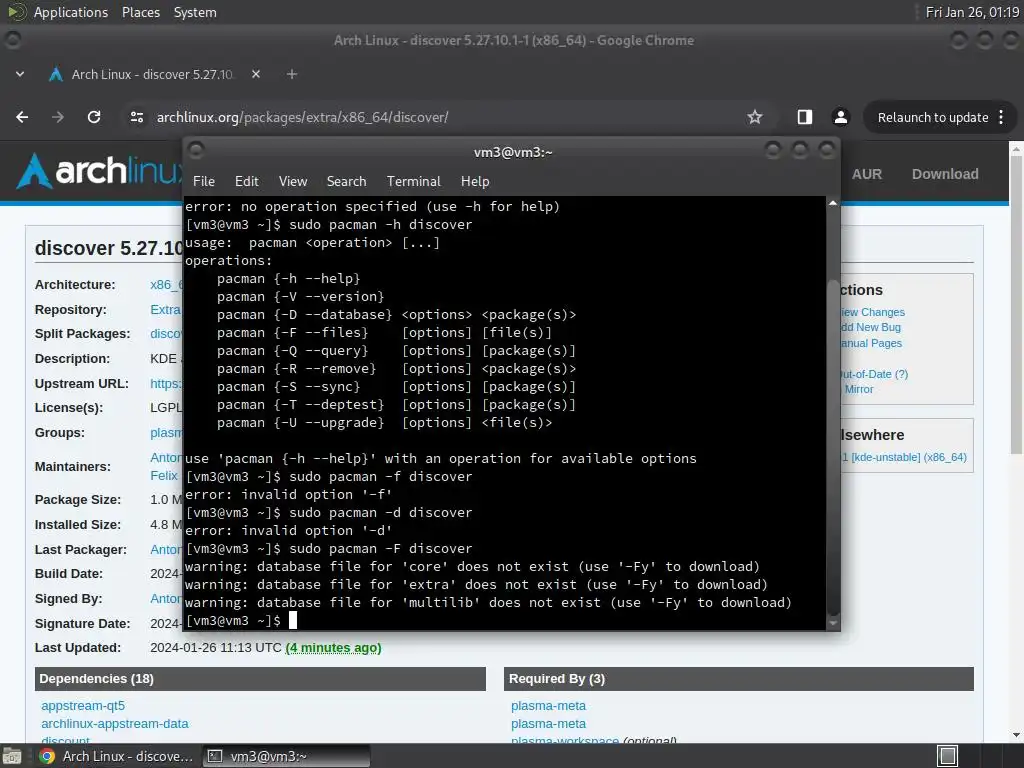Bookmark this page with the star icon
Screen dimensions: 1024x768
(x=755, y=118)
